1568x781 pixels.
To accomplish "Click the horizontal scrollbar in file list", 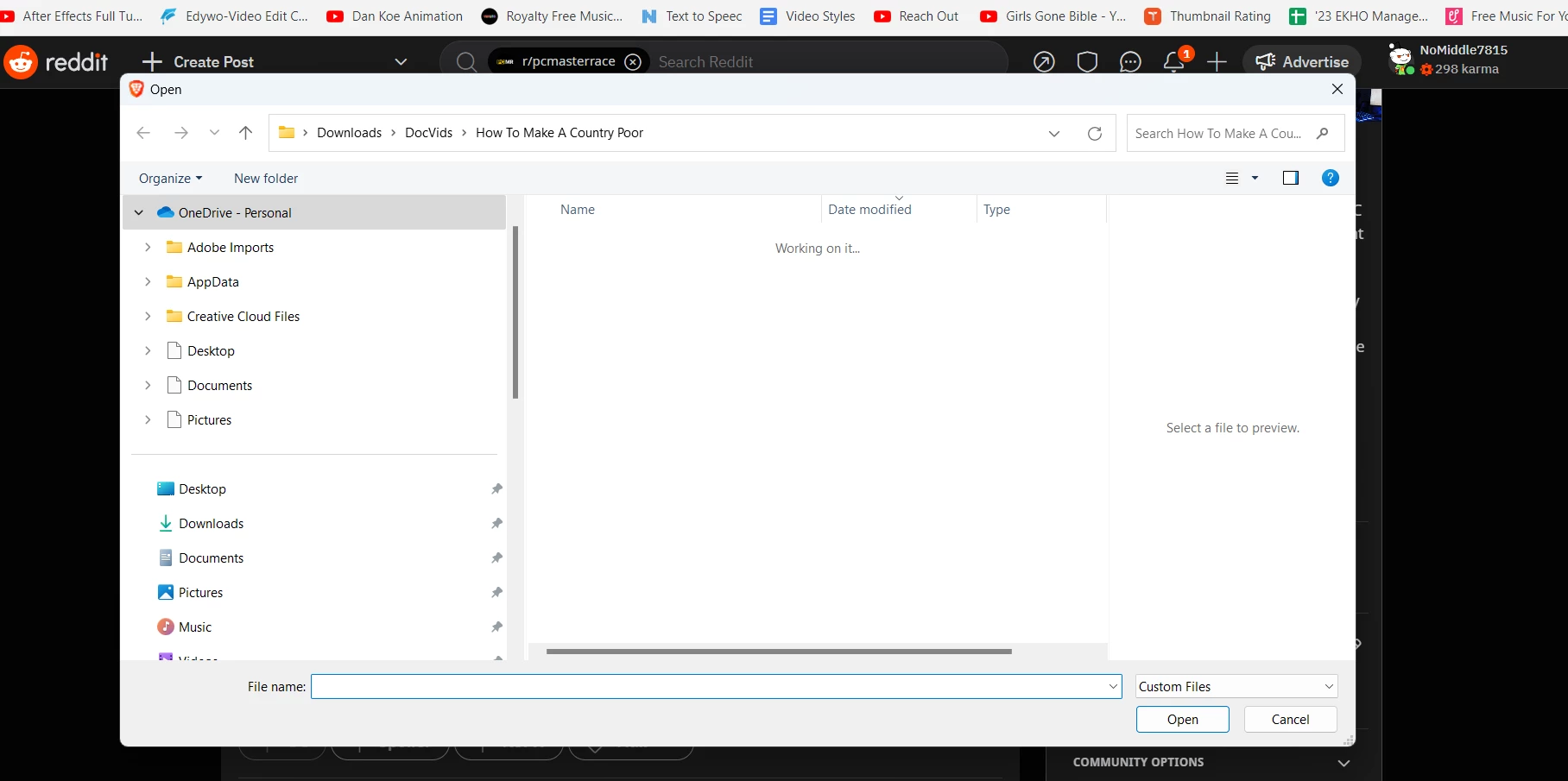I will (778, 652).
